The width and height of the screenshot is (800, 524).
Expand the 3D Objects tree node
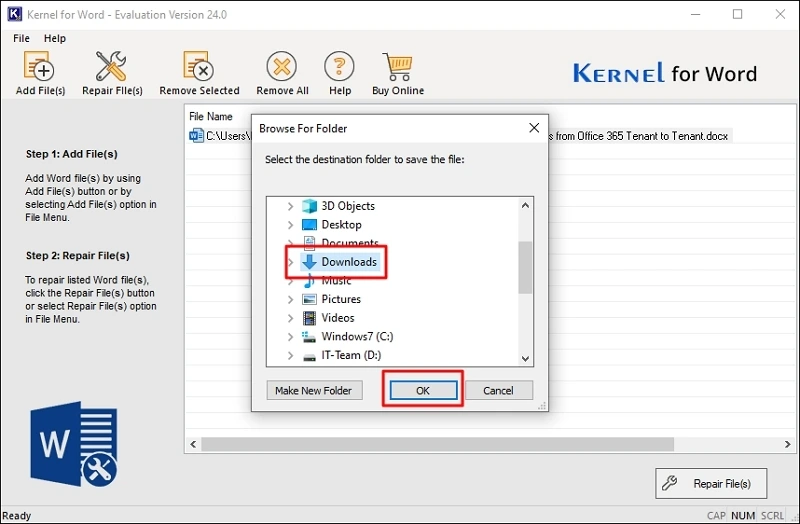pos(290,206)
